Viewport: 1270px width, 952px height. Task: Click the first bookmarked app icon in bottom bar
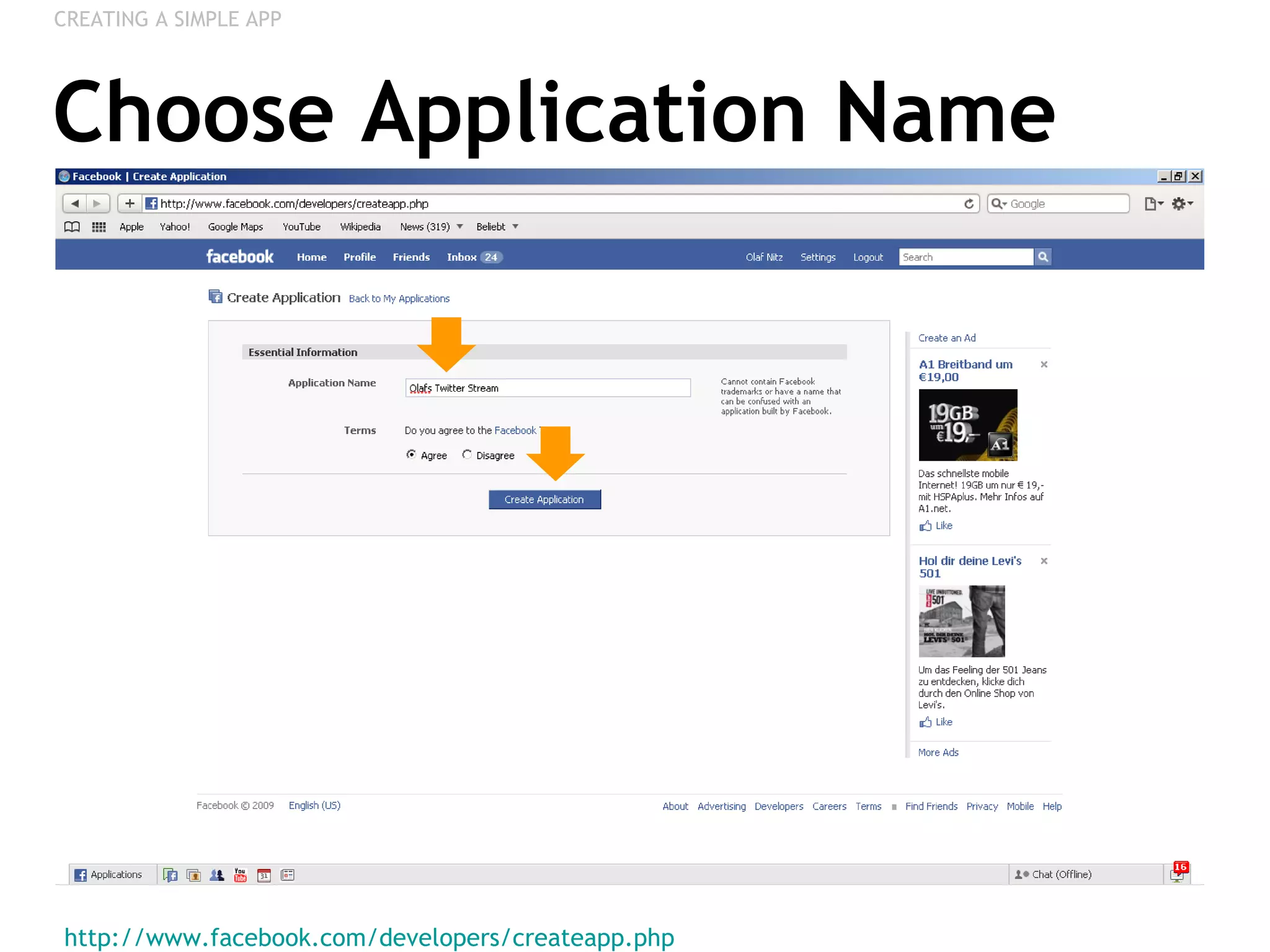[170, 875]
